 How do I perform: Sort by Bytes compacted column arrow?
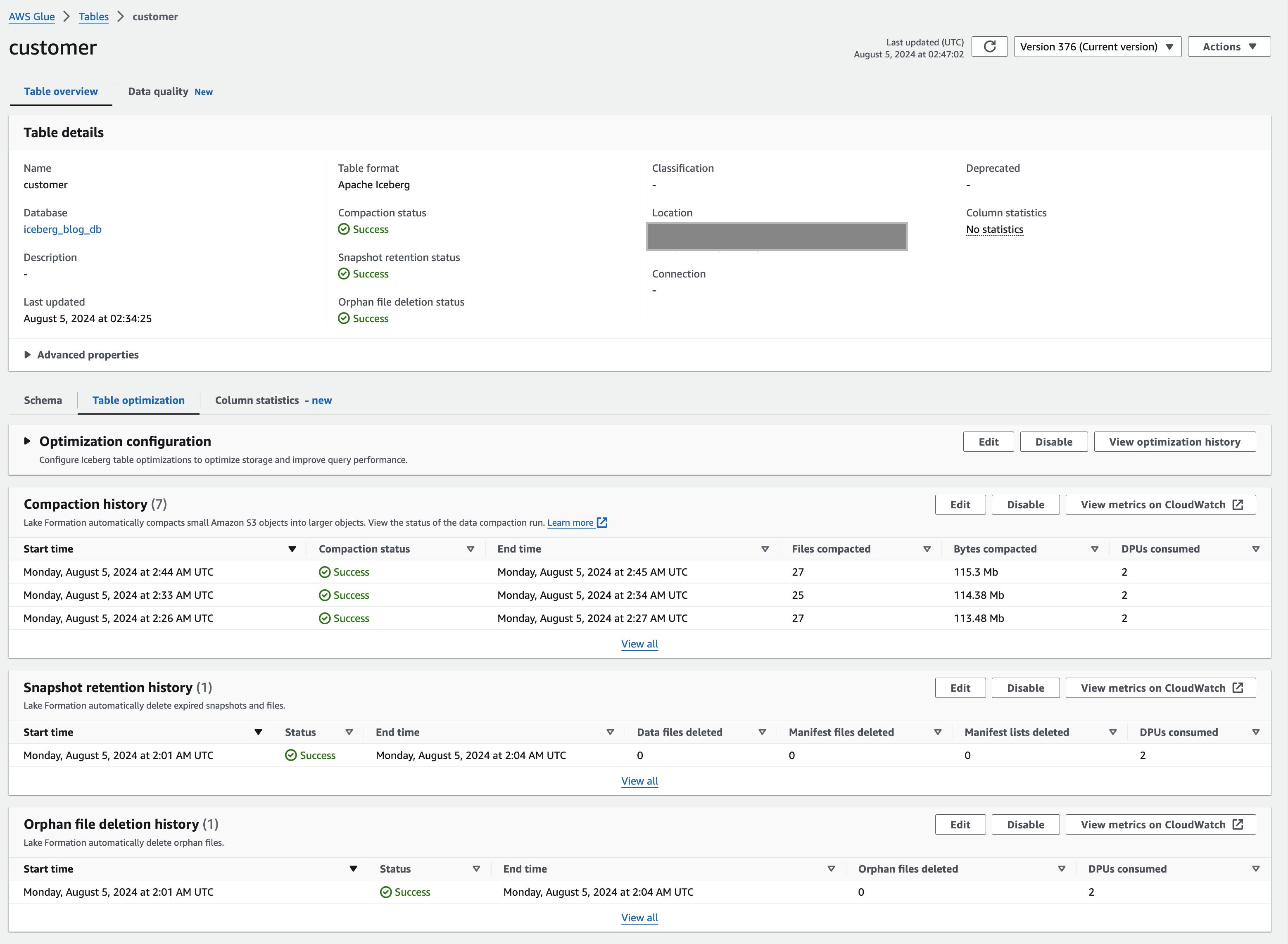tap(1094, 549)
